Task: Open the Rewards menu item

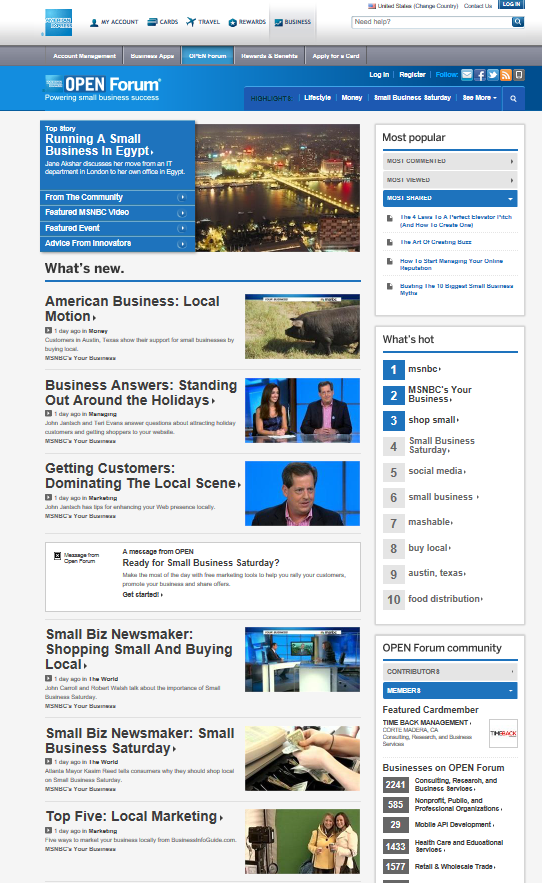Action: tap(247, 22)
